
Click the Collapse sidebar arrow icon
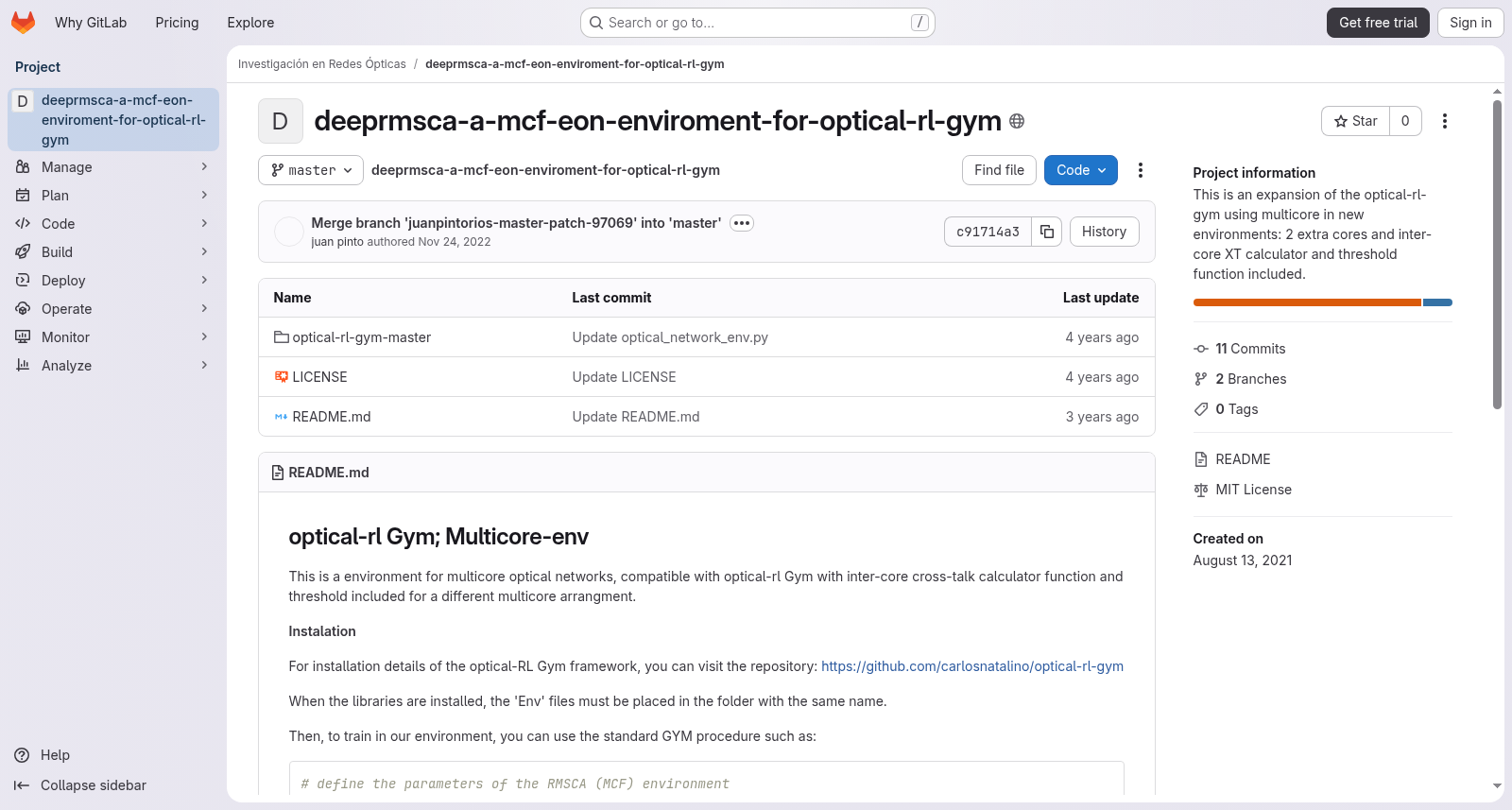click(22, 785)
